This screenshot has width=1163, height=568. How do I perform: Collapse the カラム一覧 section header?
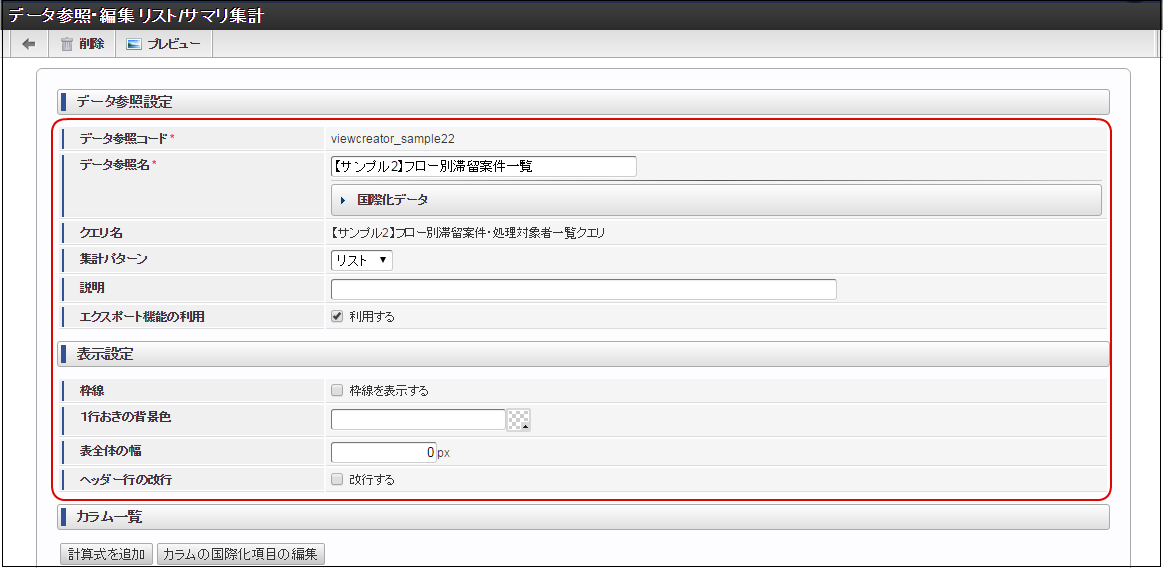(x=583, y=517)
